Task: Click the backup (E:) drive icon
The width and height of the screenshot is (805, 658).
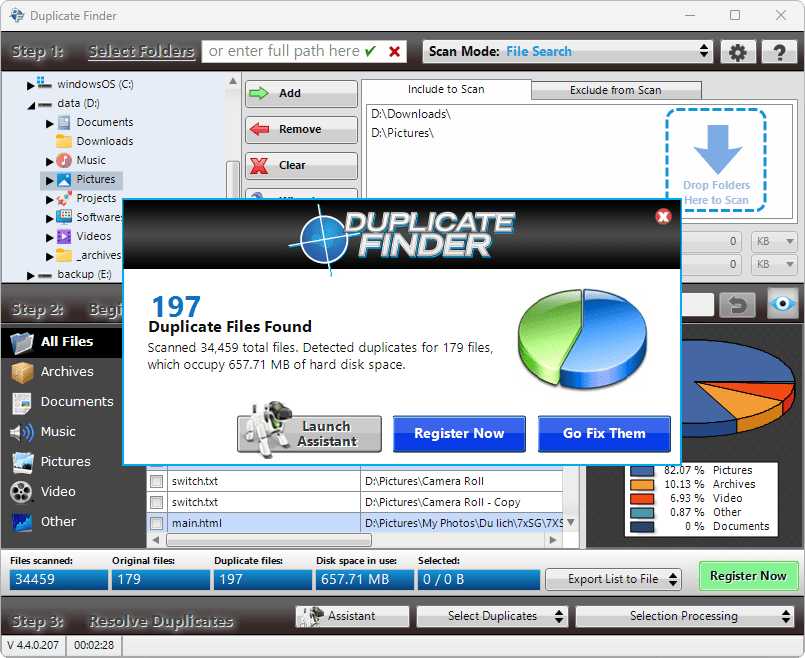Action: [x=45, y=275]
